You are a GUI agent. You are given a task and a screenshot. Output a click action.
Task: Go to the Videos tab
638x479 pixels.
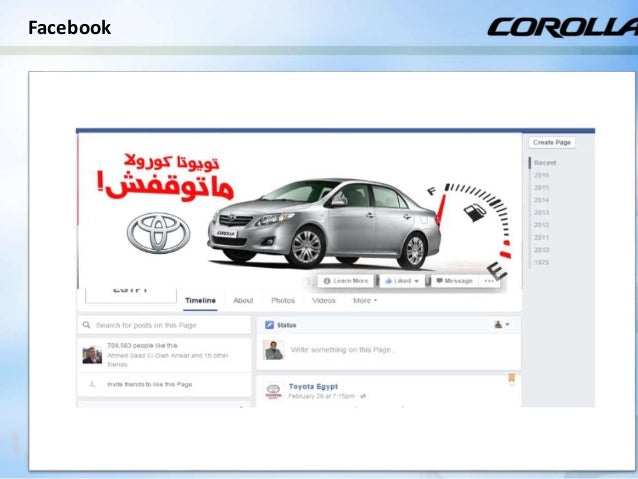pyautogui.click(x=324, y=301)
